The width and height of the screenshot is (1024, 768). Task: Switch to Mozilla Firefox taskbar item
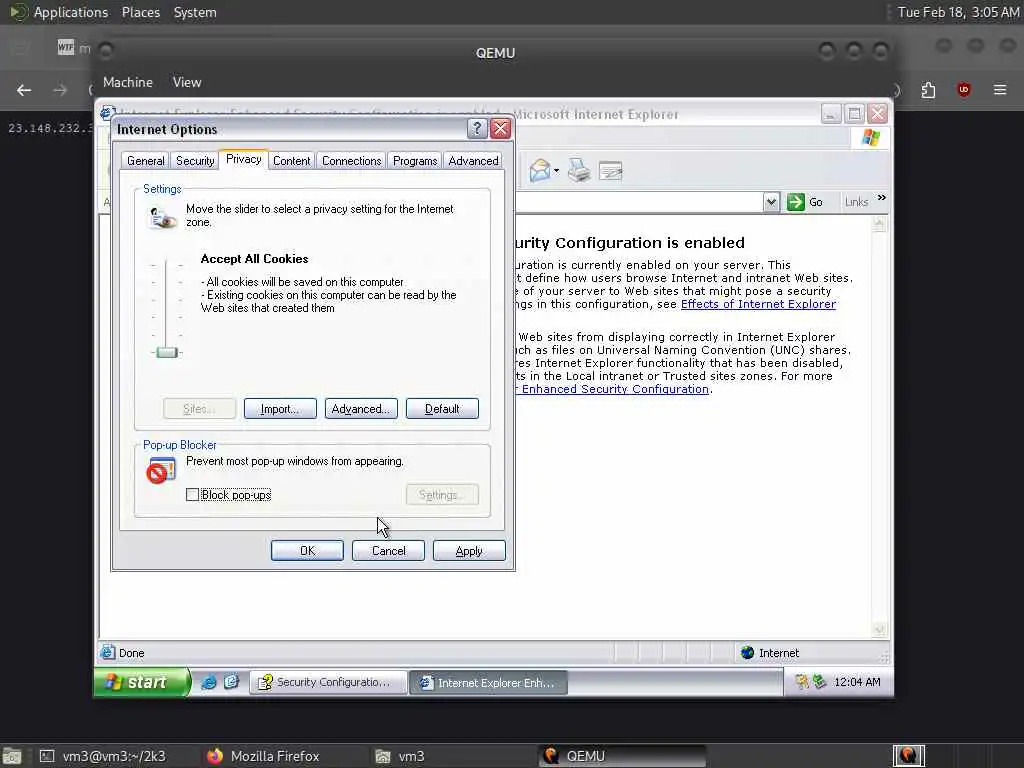click(x=263, y=756)
